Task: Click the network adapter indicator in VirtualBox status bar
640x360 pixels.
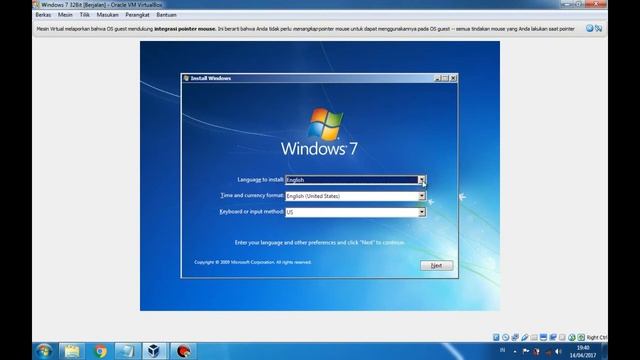Action: tap(515, 337)
